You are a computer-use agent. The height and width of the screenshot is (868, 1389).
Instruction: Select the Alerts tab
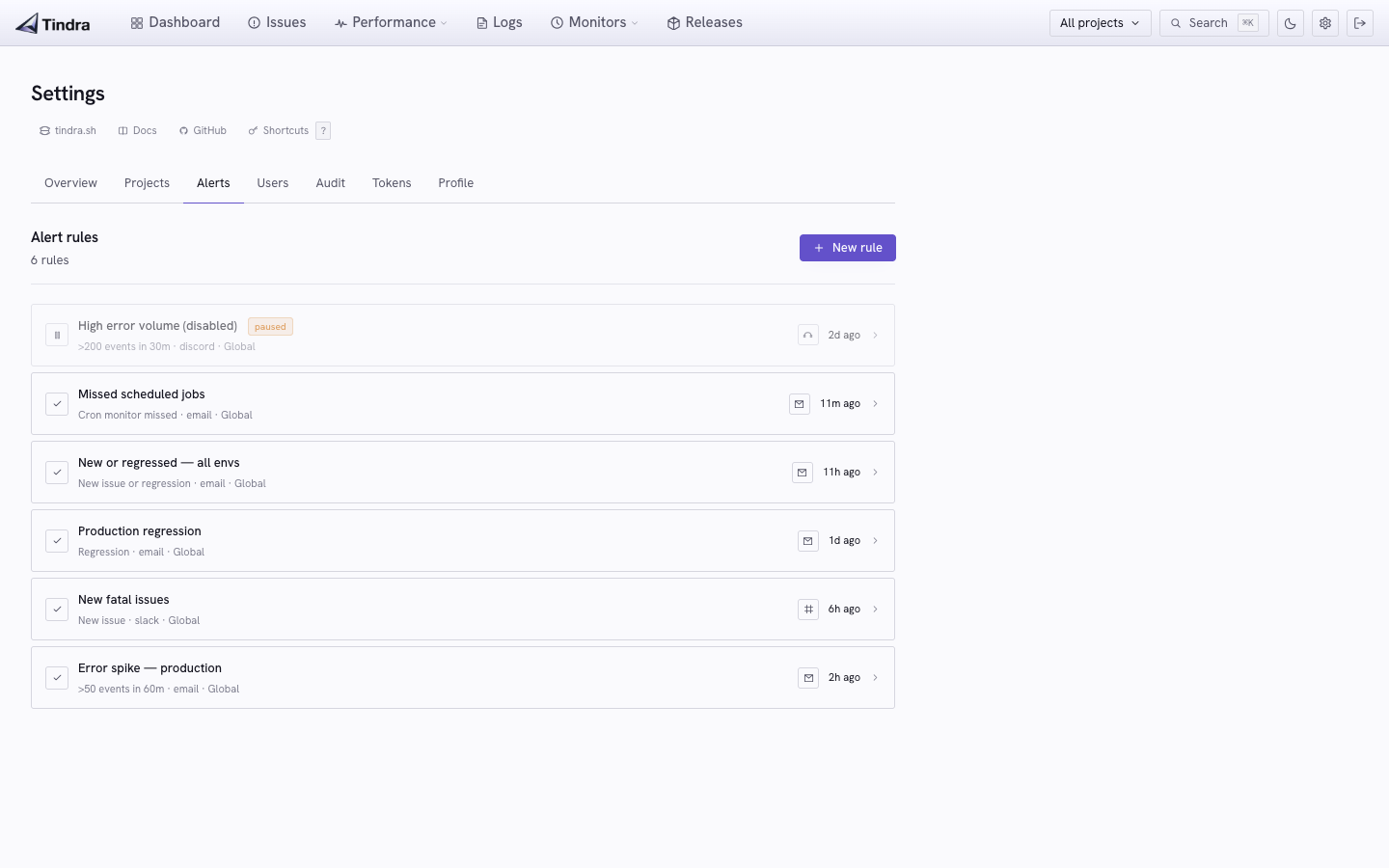point(213,183)
